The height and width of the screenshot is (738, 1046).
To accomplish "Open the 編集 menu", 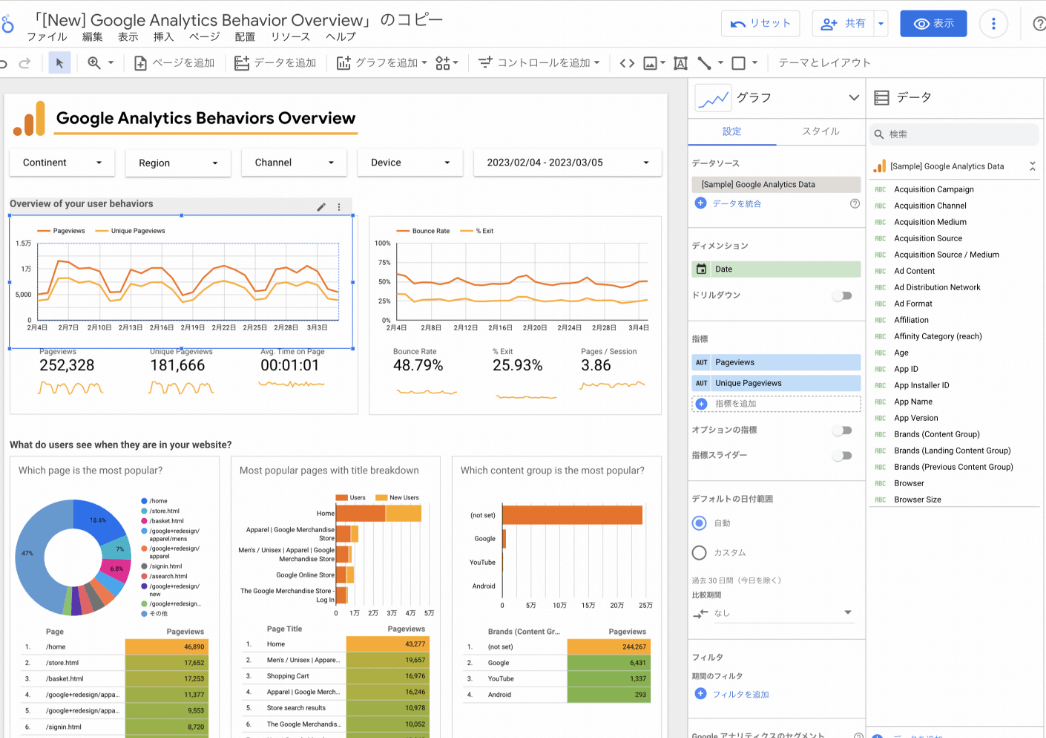I will pos(92,37).
